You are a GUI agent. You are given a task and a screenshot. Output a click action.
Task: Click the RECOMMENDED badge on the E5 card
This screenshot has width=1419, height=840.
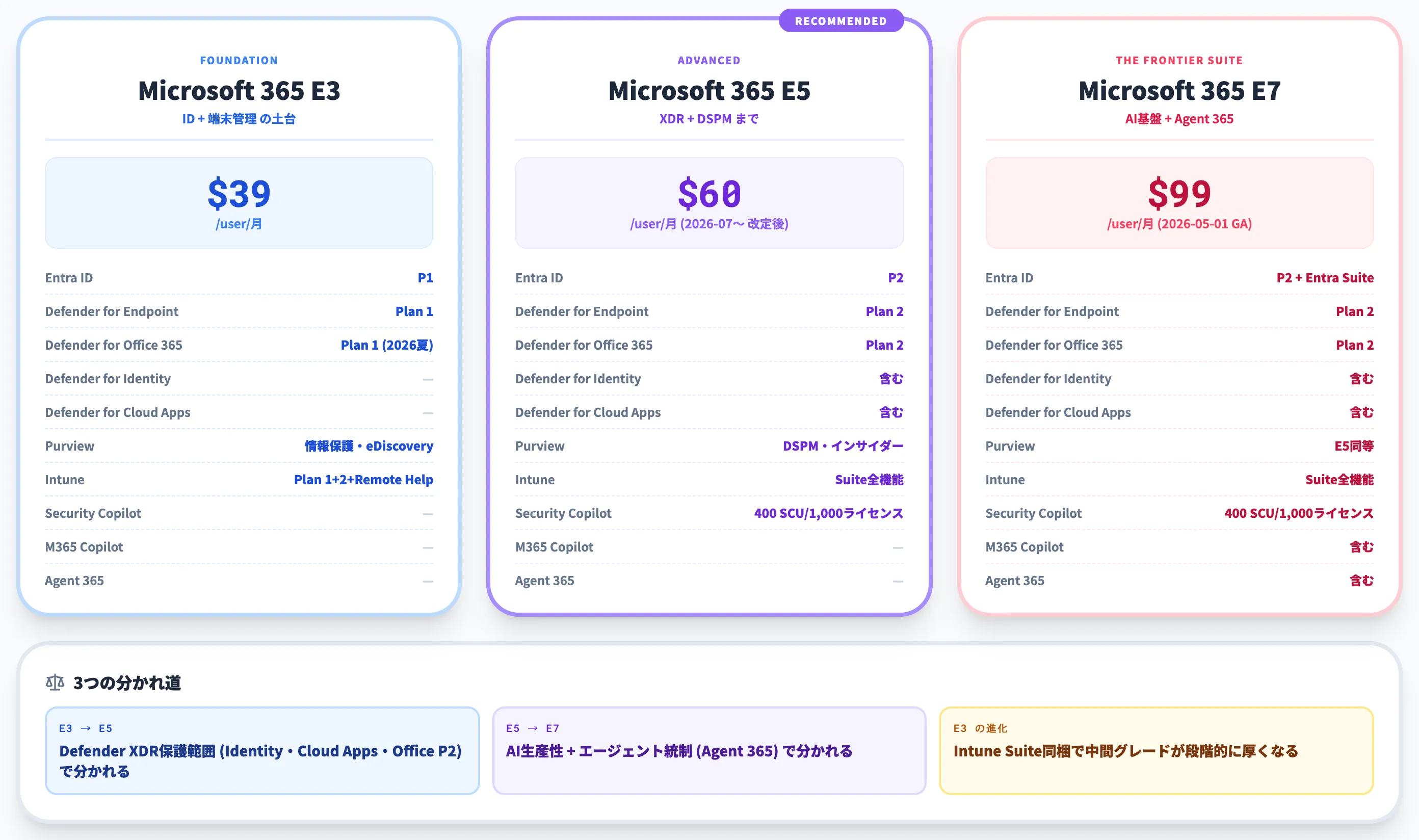840,21
